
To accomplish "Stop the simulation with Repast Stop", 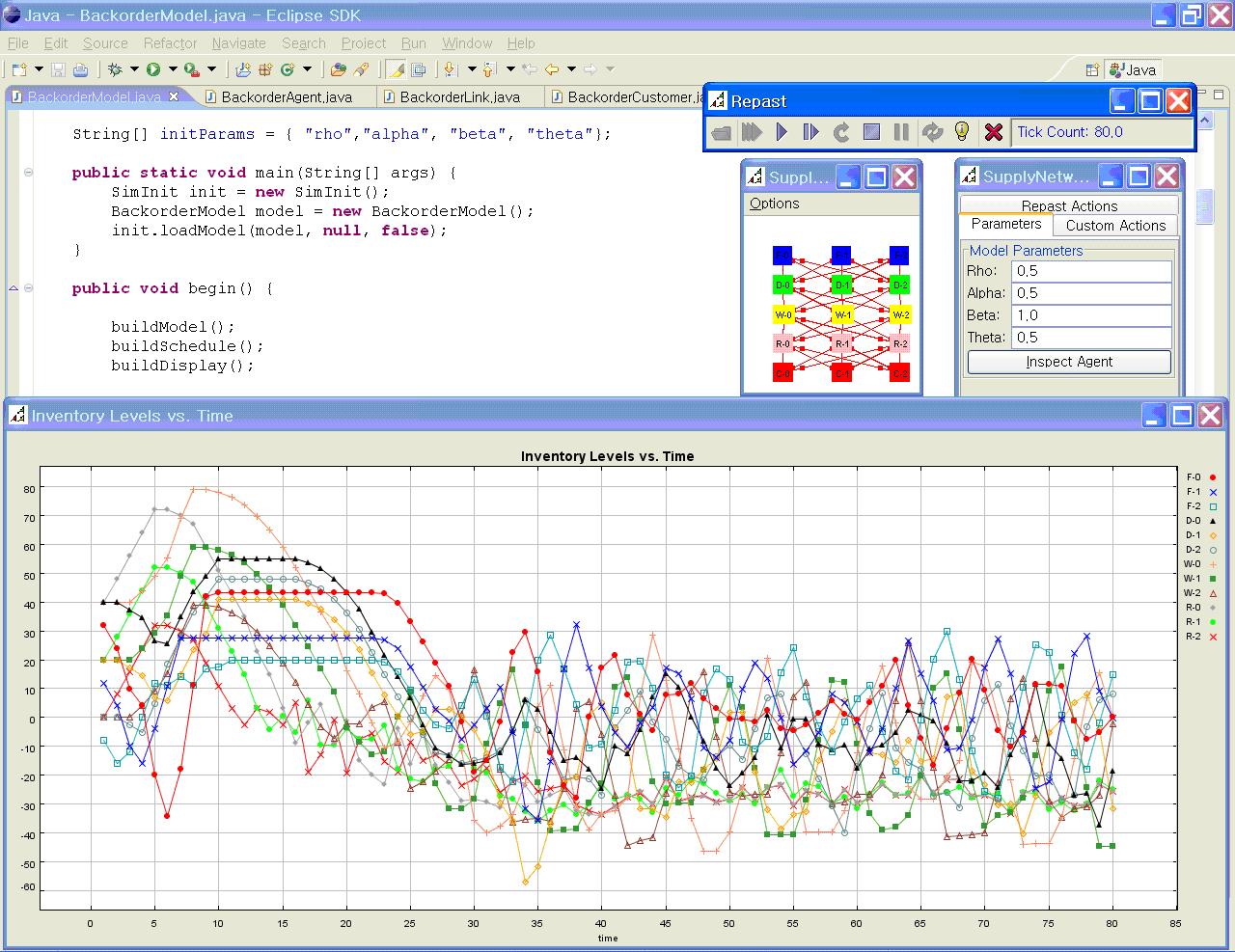I will (x=871, y=132).
